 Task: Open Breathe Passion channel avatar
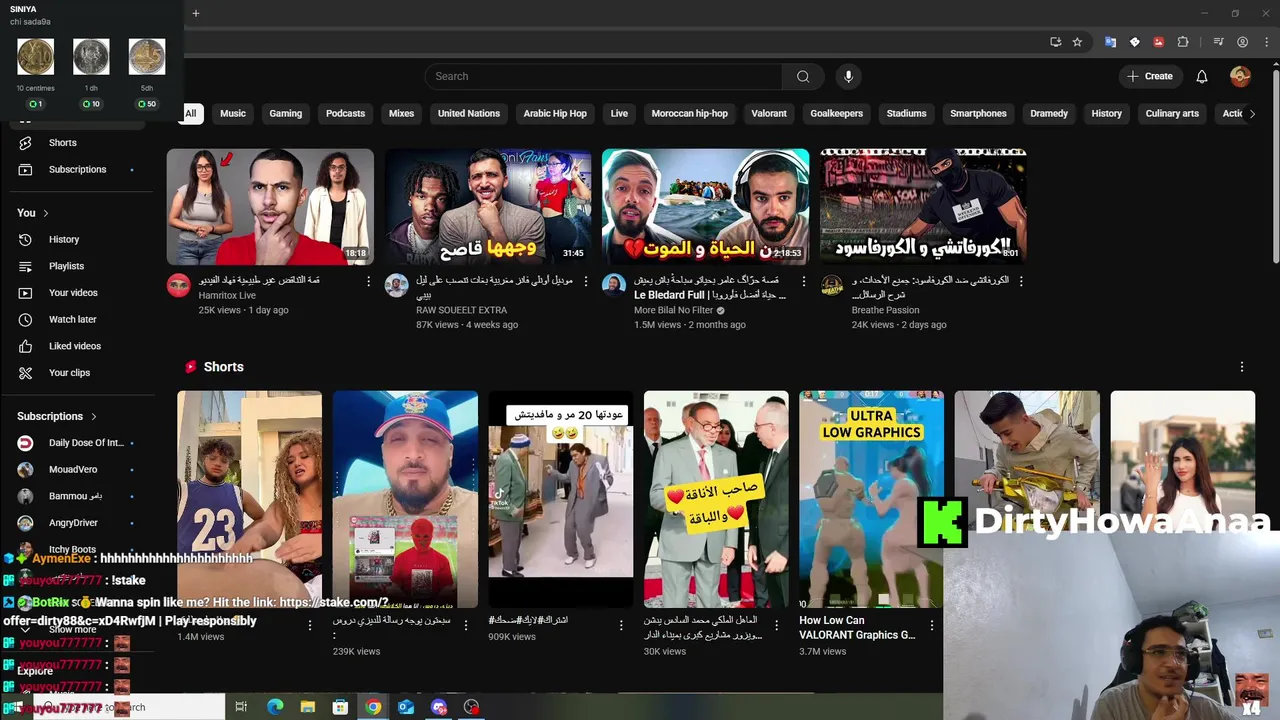[x=832, y=285]
